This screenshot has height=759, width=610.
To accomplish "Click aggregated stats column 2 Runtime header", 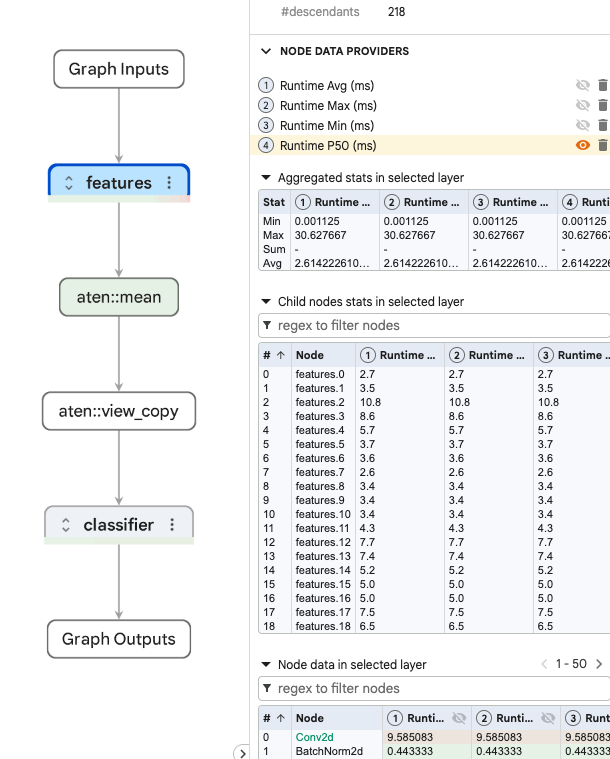I will (424, 202).
